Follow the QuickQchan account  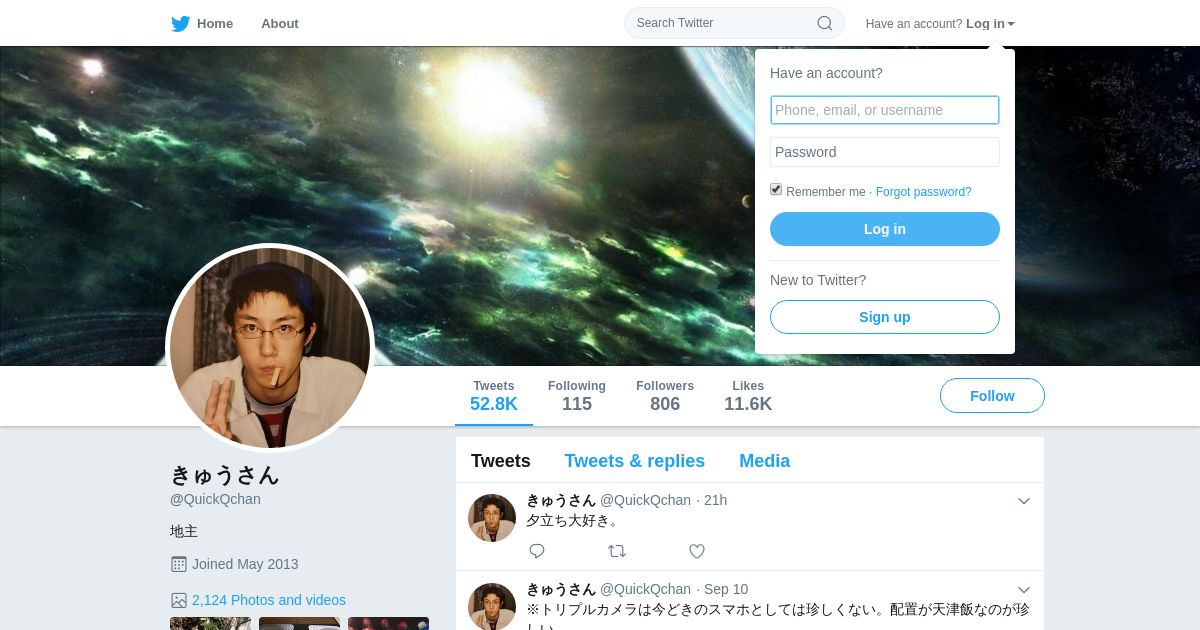click(992, 396)
